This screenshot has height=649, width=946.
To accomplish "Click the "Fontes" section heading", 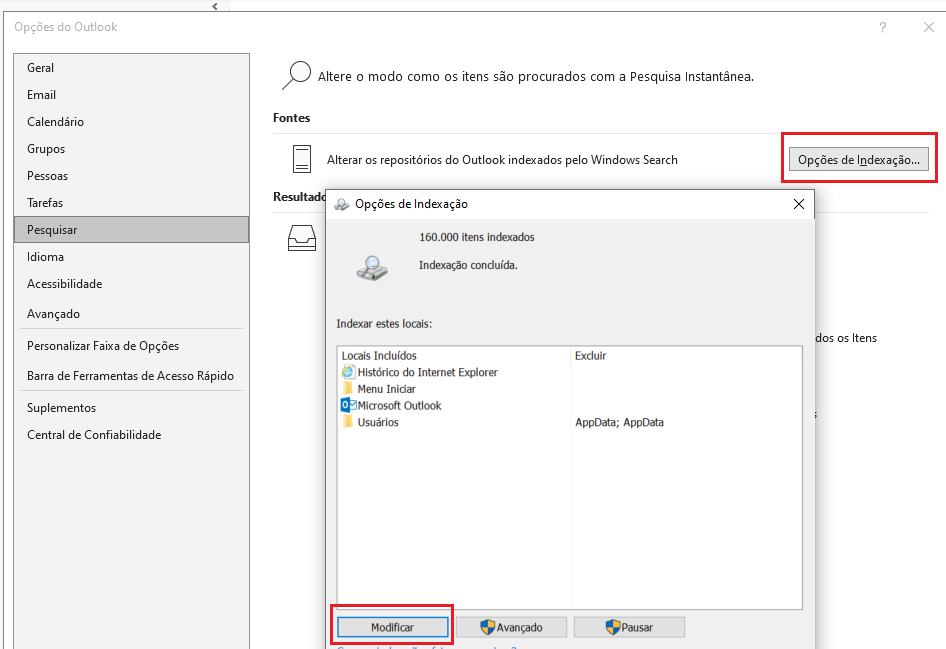I will 291,118.
